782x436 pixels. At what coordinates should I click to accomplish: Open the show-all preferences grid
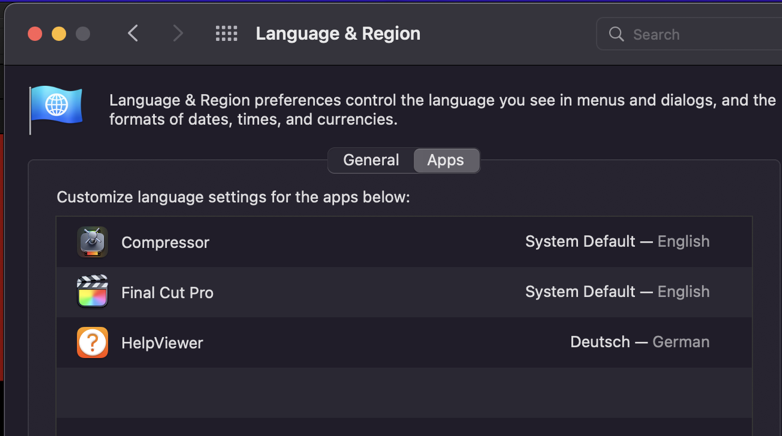[227, 34]
